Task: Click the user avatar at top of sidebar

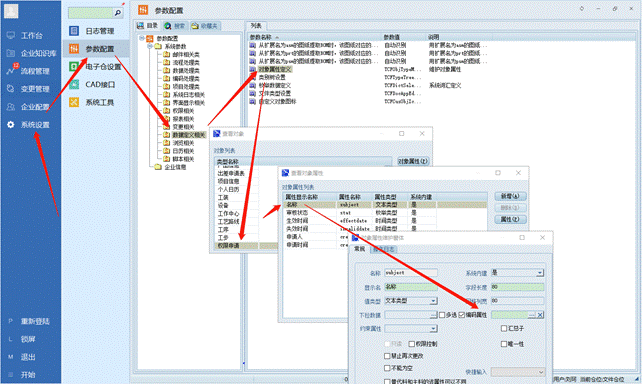Action: tap(11, 10)
